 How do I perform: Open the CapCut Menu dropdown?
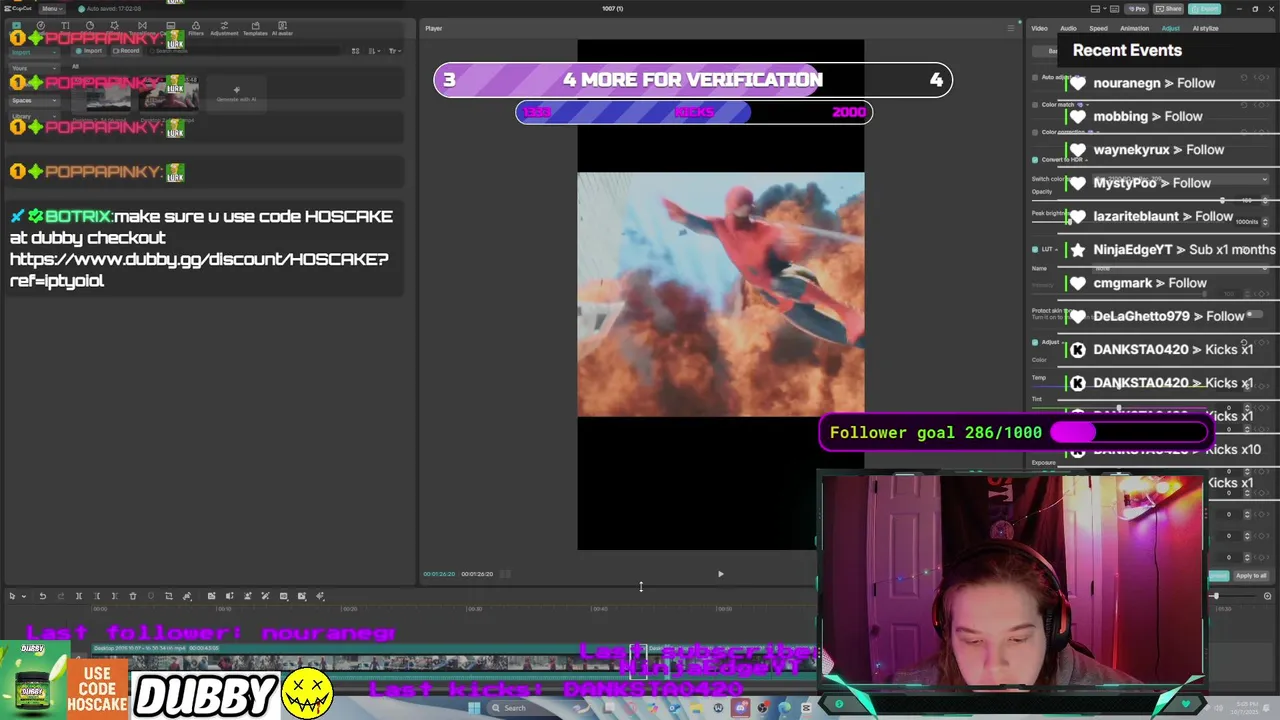pos(52,9)
